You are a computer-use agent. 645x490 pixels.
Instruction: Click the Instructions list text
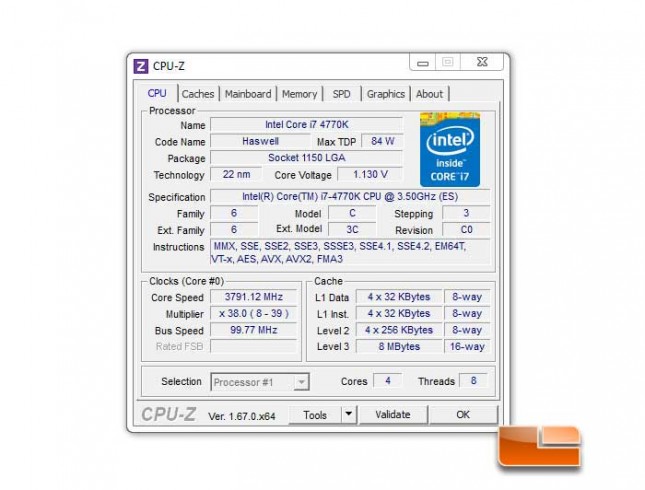click(350, 253)
